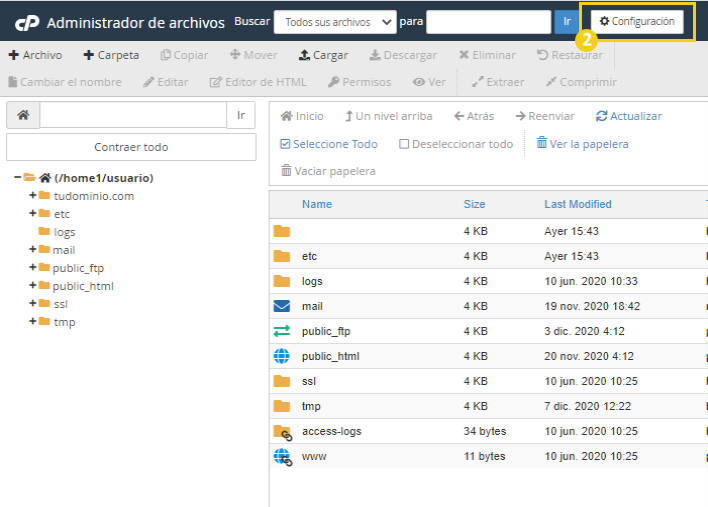
Task: Click the Comprimir toolbar icon
Action: [x=551, y=82]
